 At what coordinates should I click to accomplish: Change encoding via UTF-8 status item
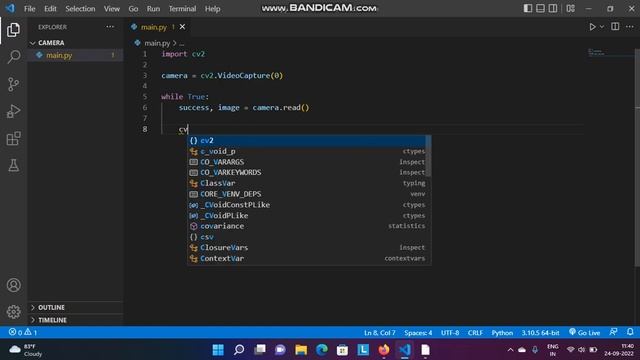click(x=450, y=333)
